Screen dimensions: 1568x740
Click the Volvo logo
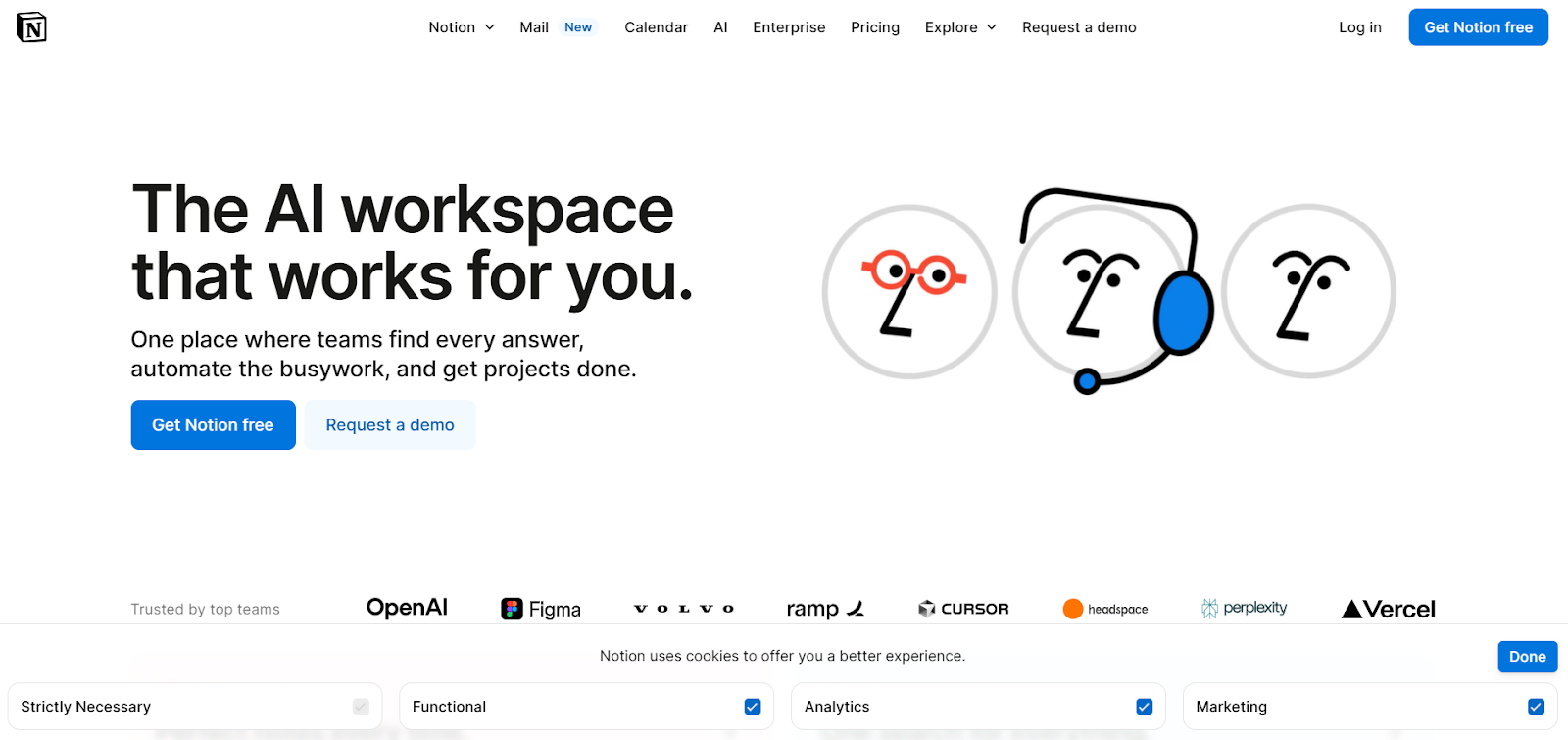click(684, 609)
